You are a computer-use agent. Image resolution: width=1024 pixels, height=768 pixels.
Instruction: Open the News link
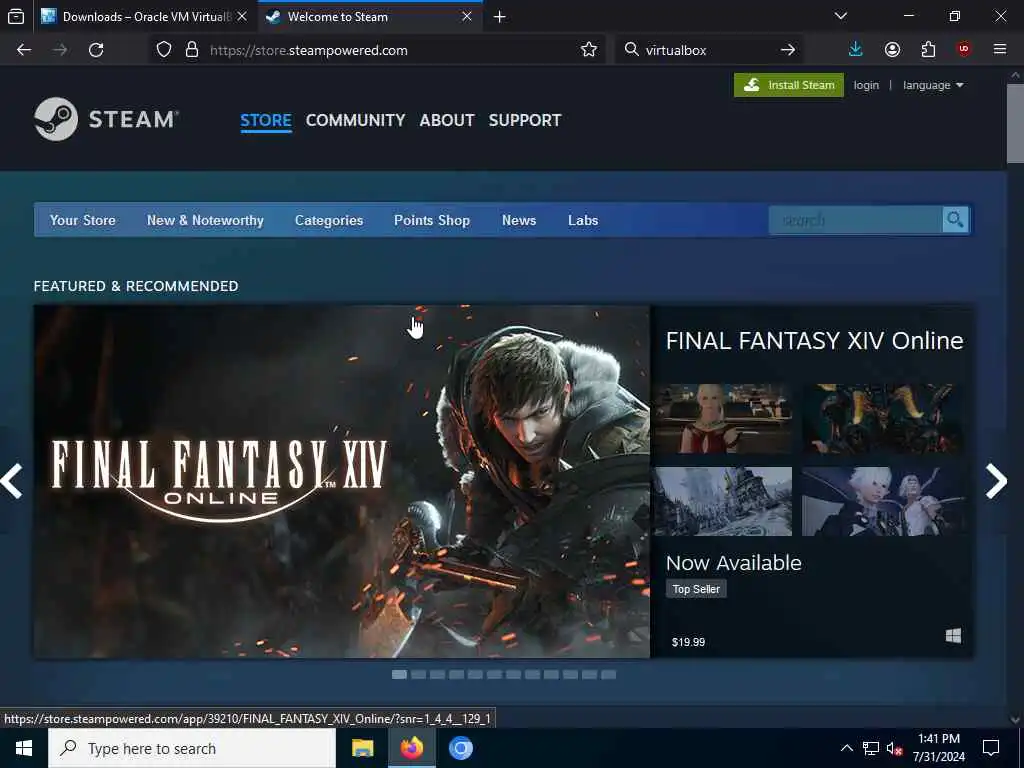[519, 220]
